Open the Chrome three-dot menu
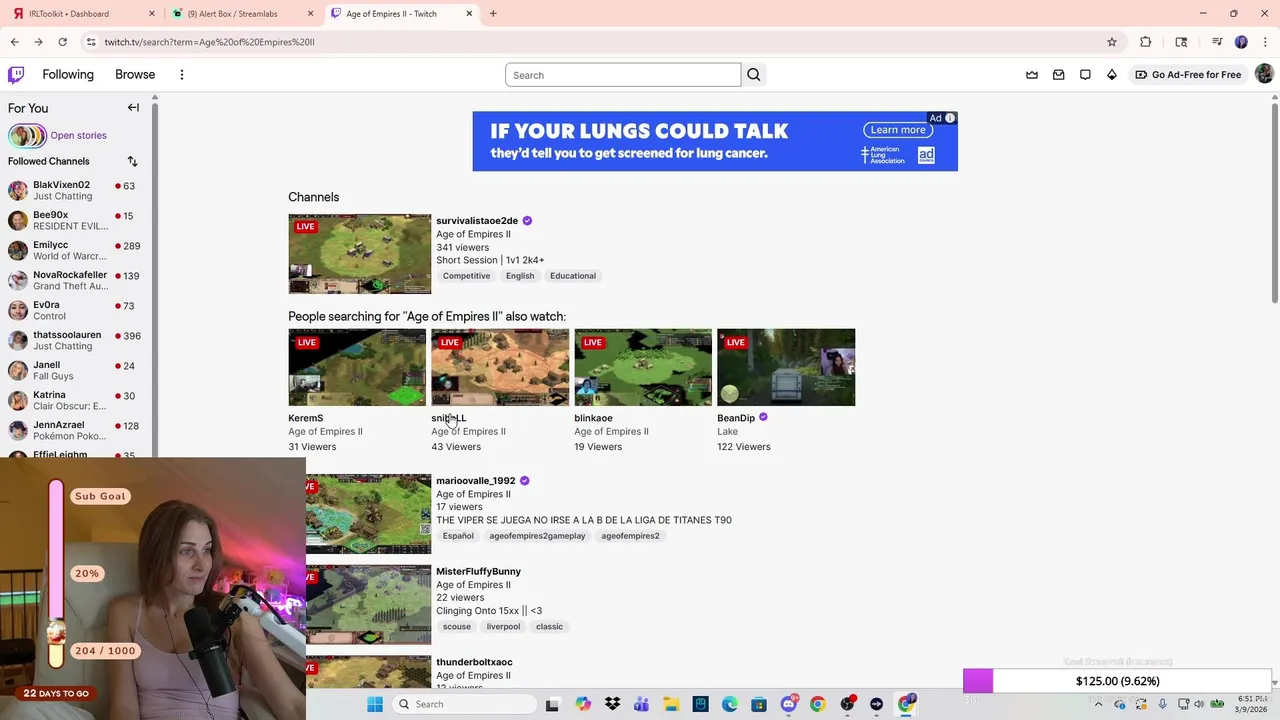This screenshot has height=720, width=1280. point(1265,42)
